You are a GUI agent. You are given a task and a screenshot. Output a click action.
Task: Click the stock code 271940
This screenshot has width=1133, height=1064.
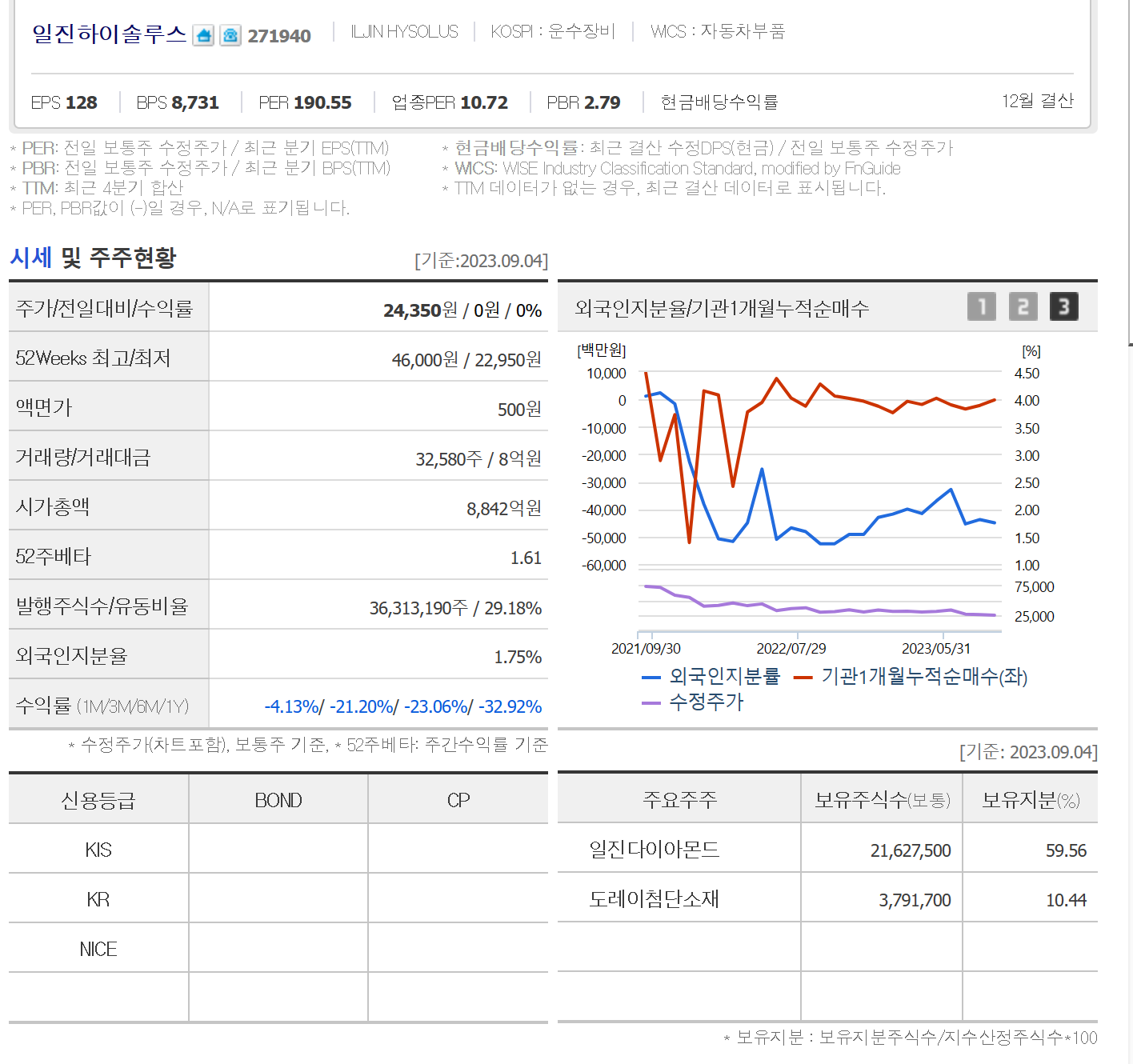coord(279,36)
